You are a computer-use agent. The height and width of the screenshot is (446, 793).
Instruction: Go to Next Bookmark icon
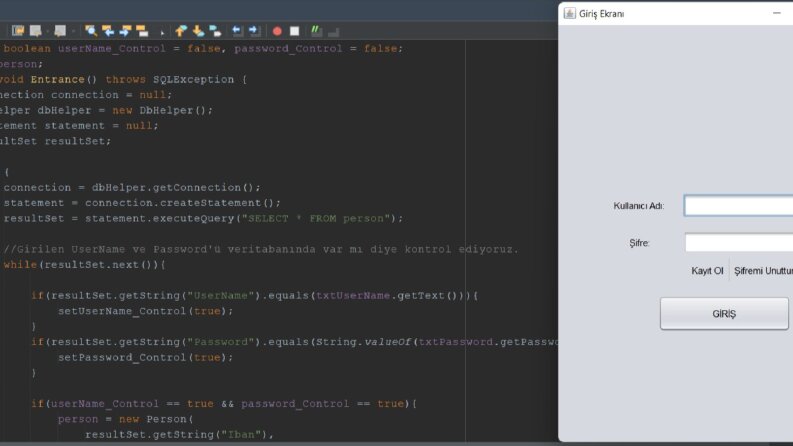[x=198, y=31]
